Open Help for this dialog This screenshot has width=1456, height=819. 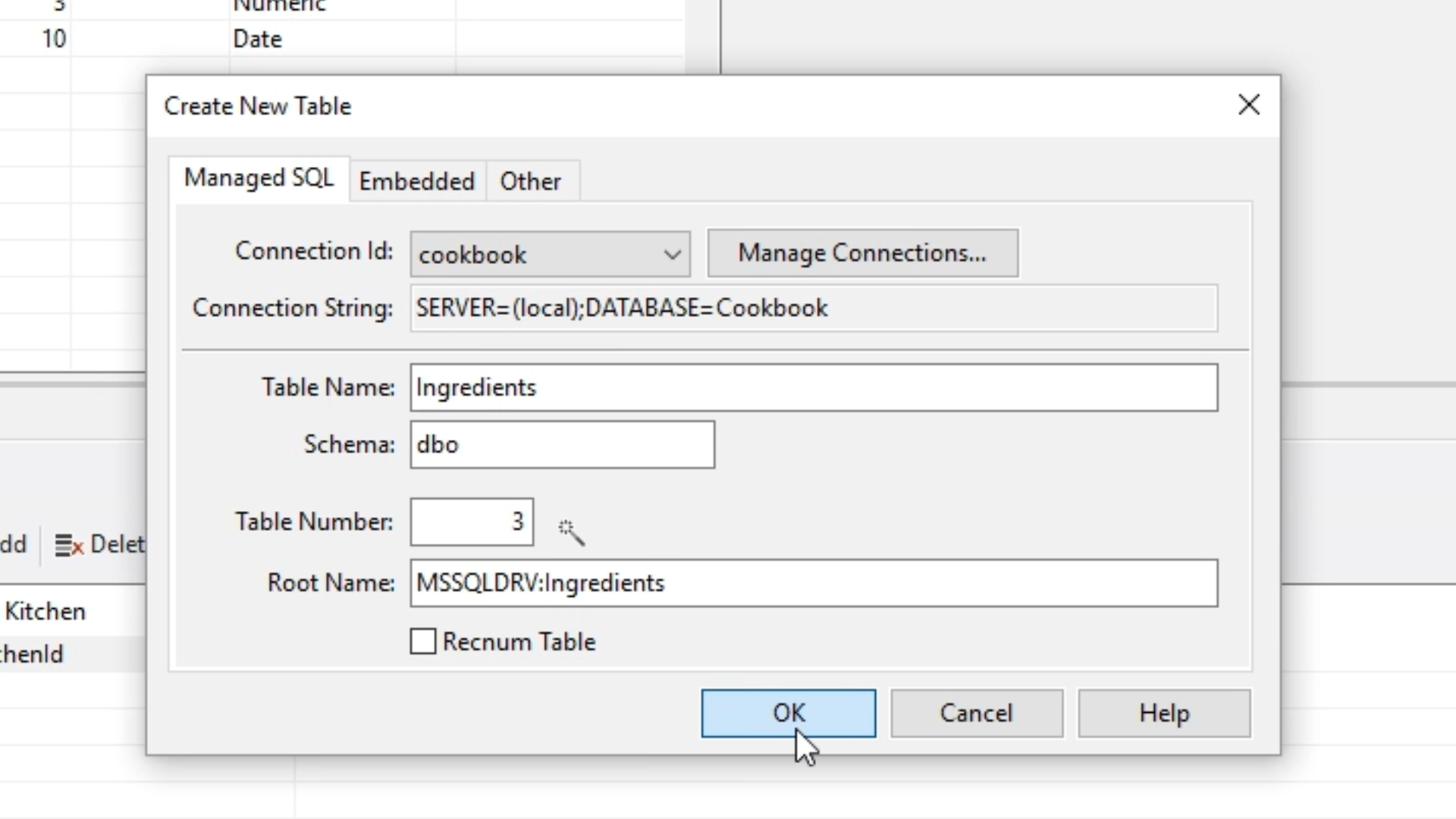click(1163, 713)
